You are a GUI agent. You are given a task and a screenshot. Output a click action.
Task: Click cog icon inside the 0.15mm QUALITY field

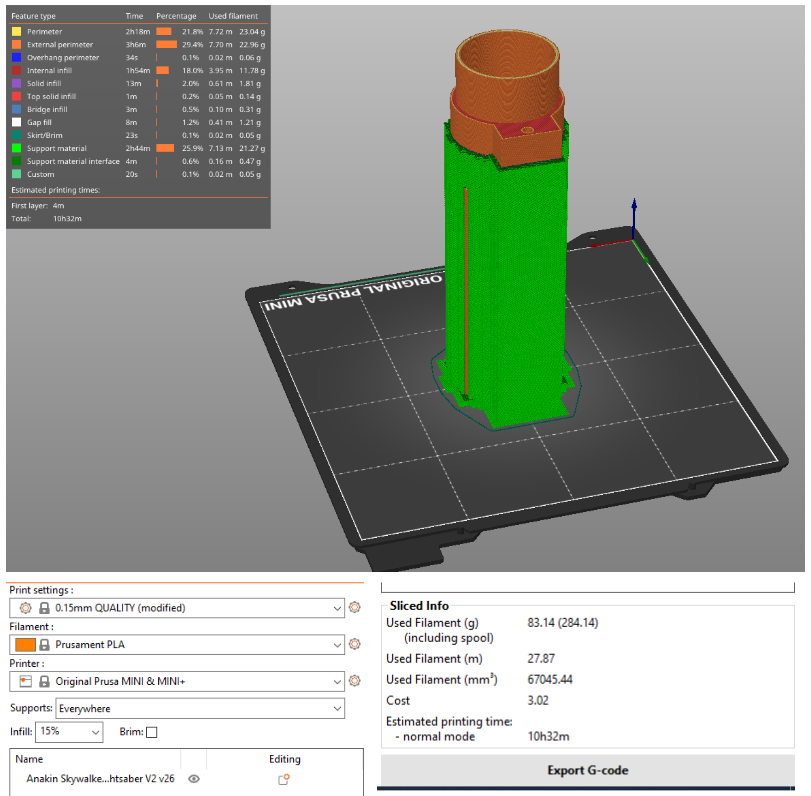point(25,608)
